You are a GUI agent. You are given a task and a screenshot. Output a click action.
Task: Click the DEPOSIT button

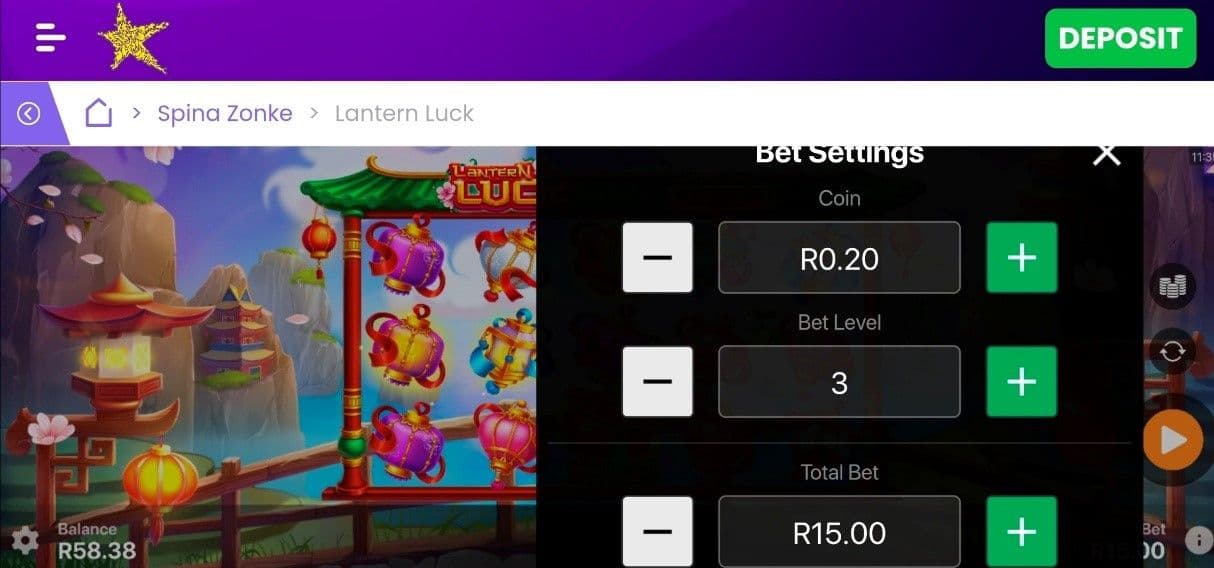(x=1120, y=38)
